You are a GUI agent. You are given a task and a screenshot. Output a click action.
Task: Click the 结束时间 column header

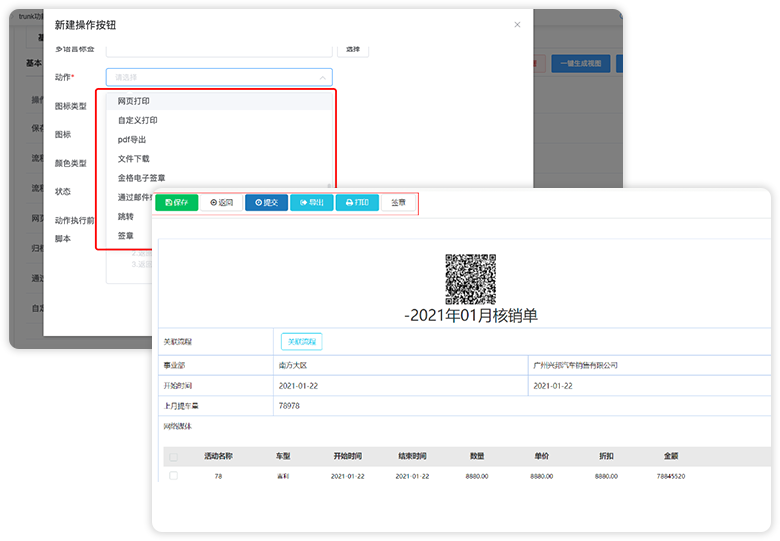point(412,456)
